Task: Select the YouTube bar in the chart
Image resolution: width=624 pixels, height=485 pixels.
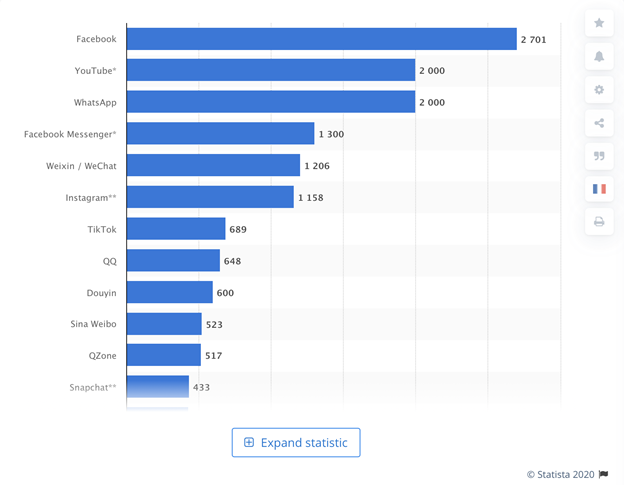Action: pyautogui.click(x=271, y=70)
